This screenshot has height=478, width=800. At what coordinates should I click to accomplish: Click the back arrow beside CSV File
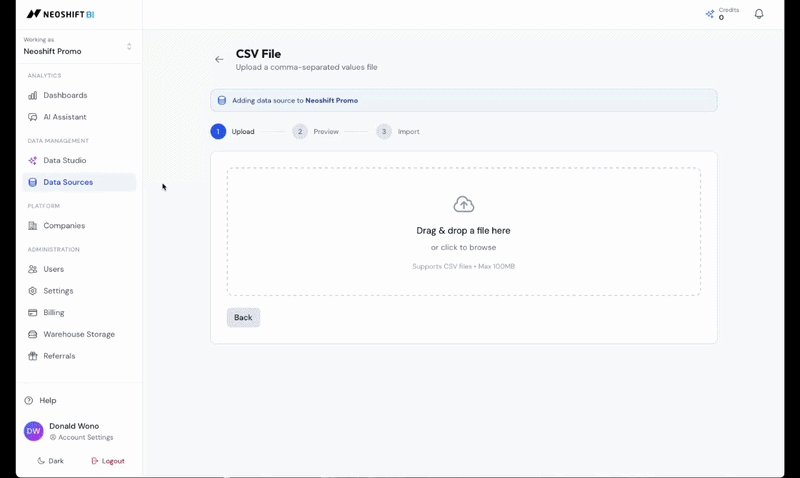click(x=219, y=60)
